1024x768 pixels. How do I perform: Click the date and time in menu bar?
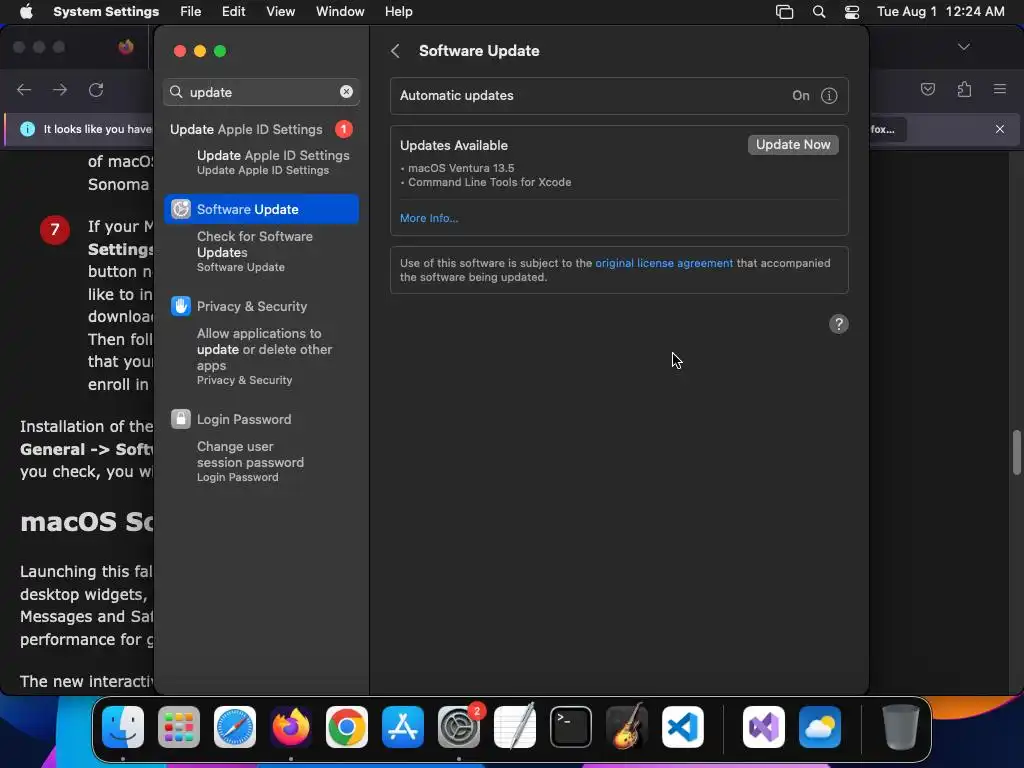pos(940,12)
